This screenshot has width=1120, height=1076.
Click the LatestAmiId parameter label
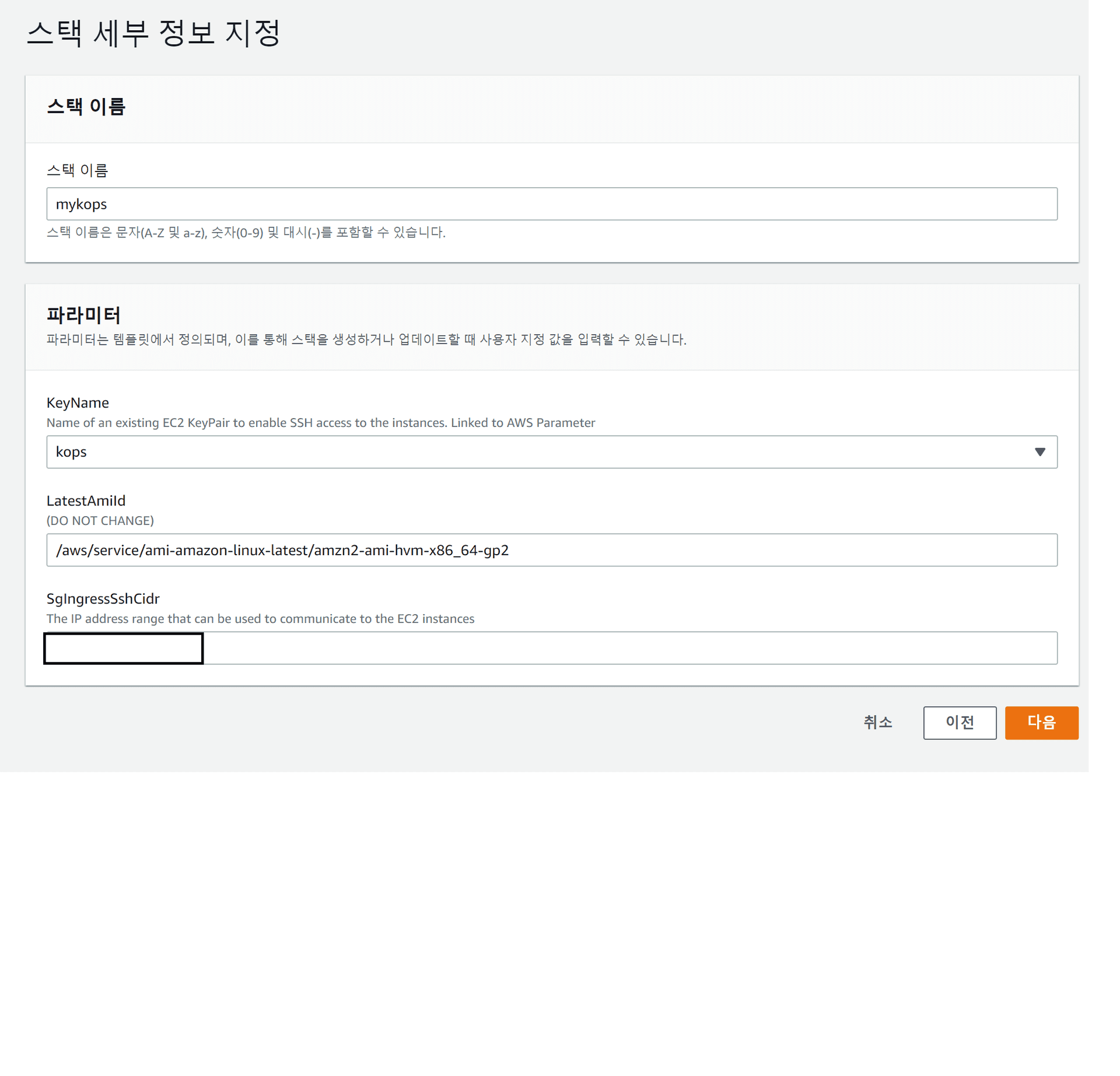[86, 500]
